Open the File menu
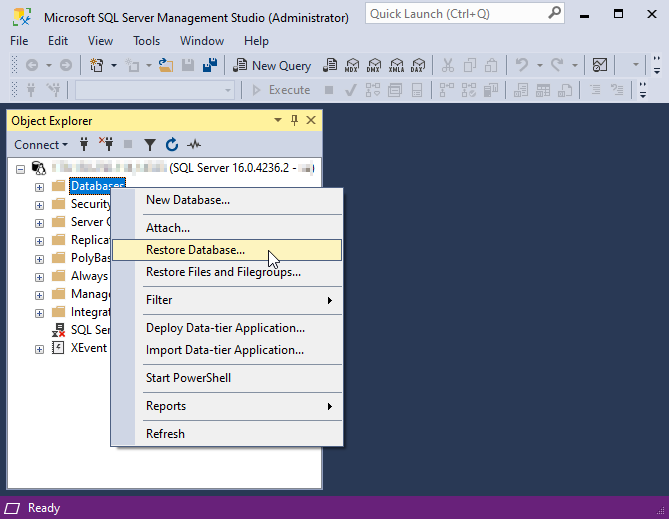 19,41
